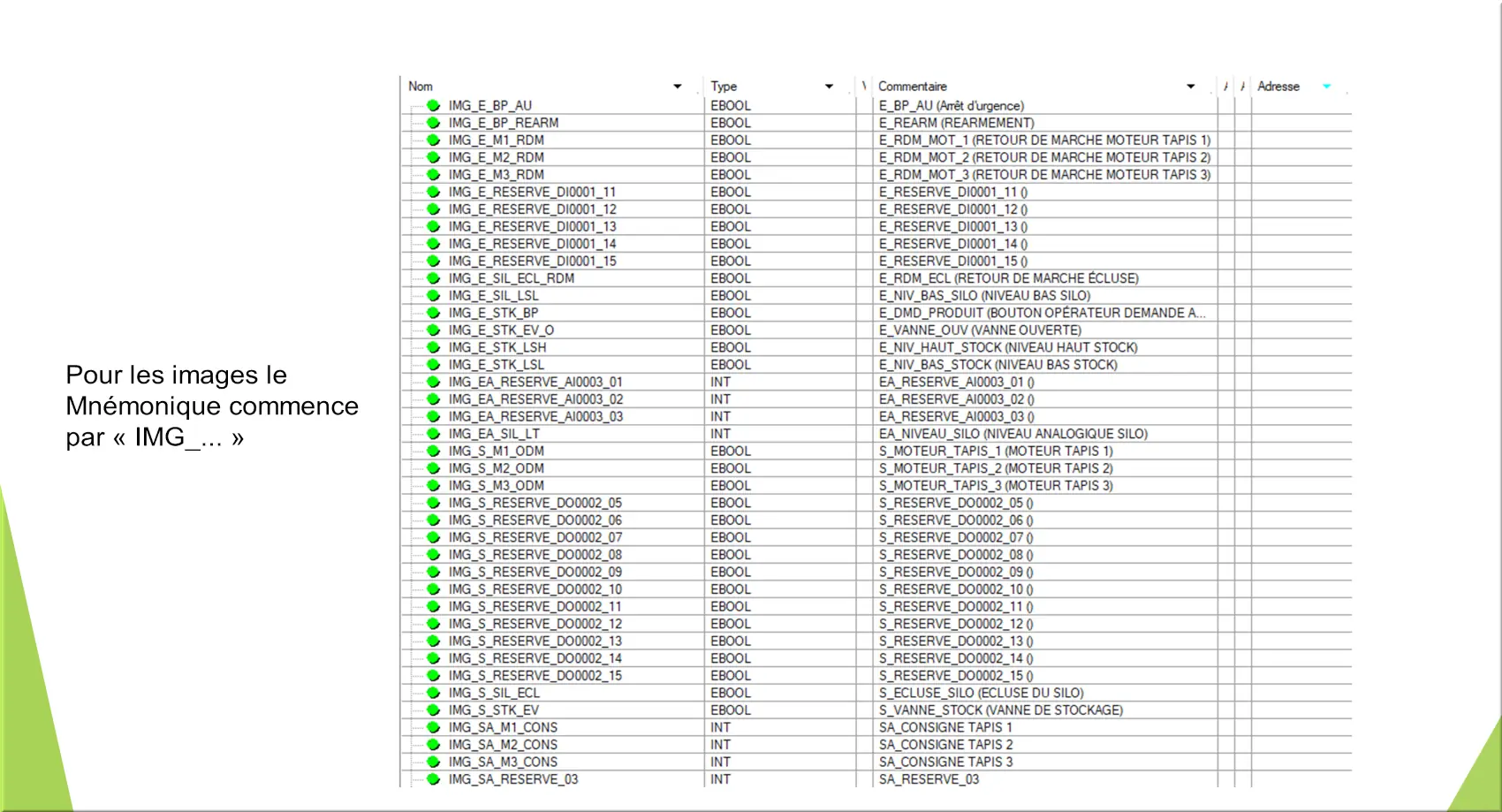Click green icon beside IMG_E_BP_REARM

(x=433, y=123)
